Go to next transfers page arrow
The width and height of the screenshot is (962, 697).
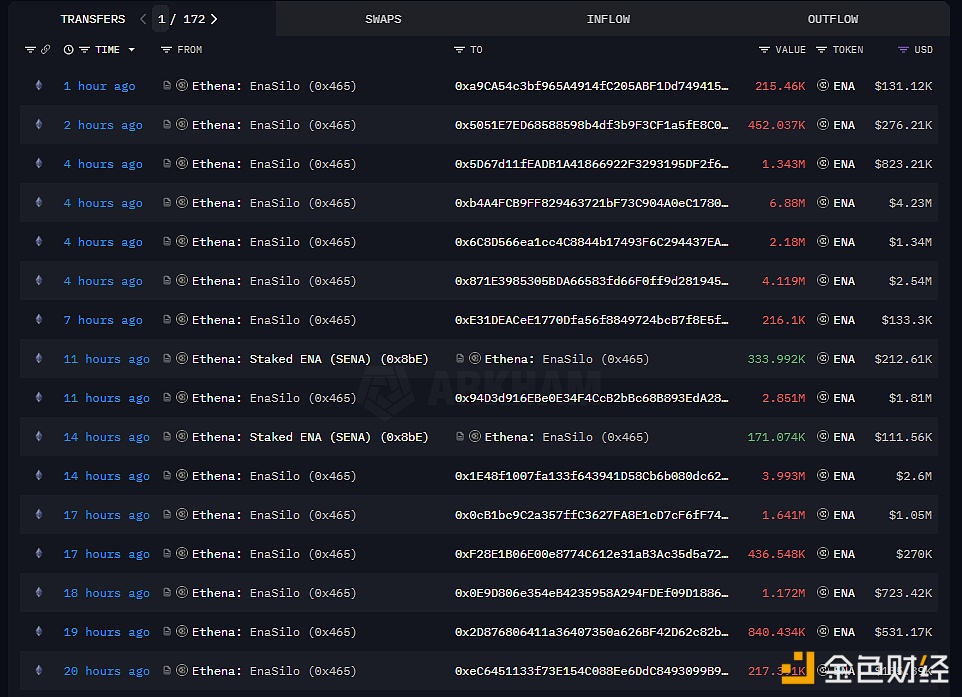[214, 19]
